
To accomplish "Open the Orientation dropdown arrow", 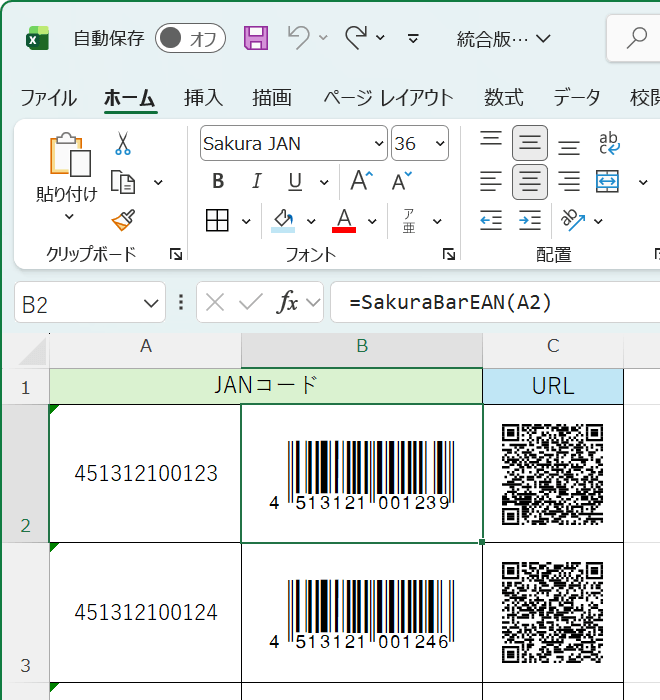I will coord(598,221).
